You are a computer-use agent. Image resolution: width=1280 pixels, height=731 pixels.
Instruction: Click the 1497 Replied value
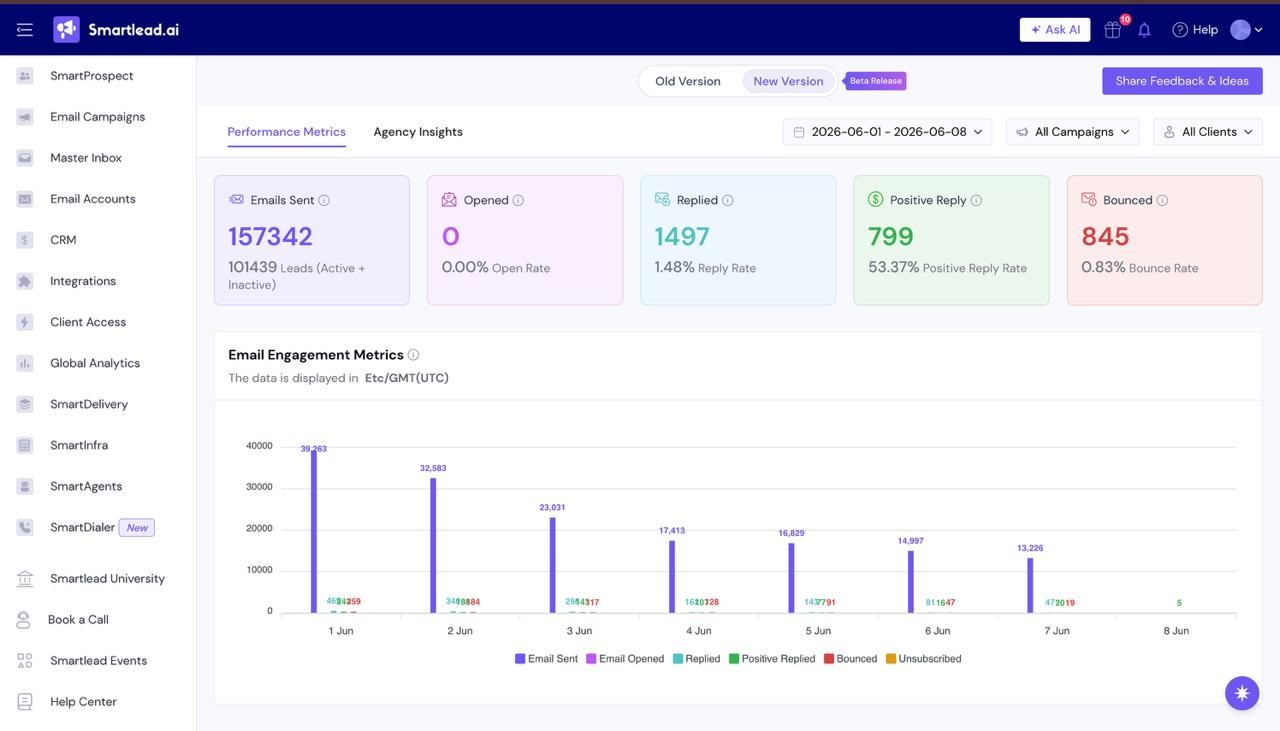pos(682,237)
